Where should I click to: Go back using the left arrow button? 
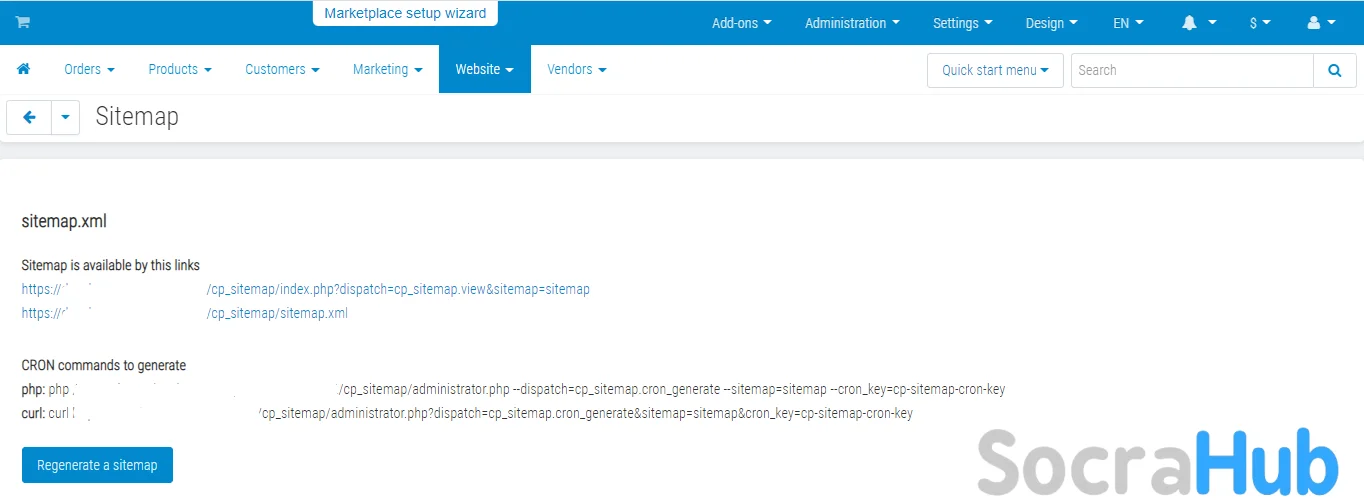pos(29,117)
